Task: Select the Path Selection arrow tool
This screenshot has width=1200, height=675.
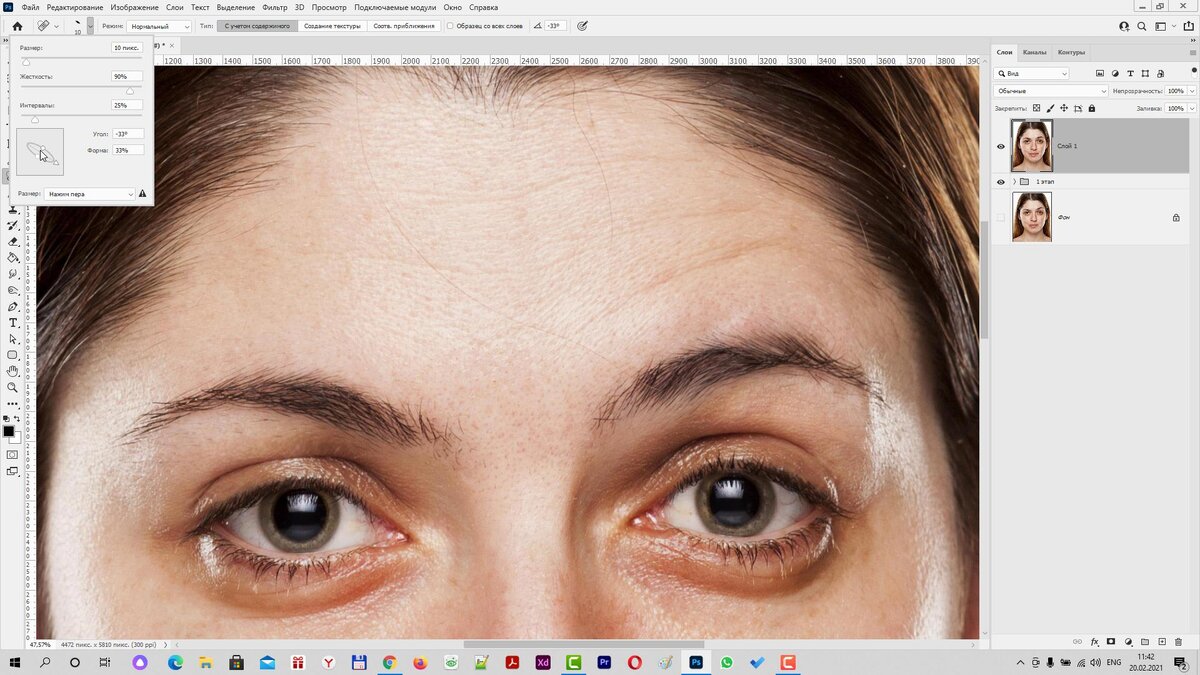Action: pyautogui.click(x=13, y=339)
